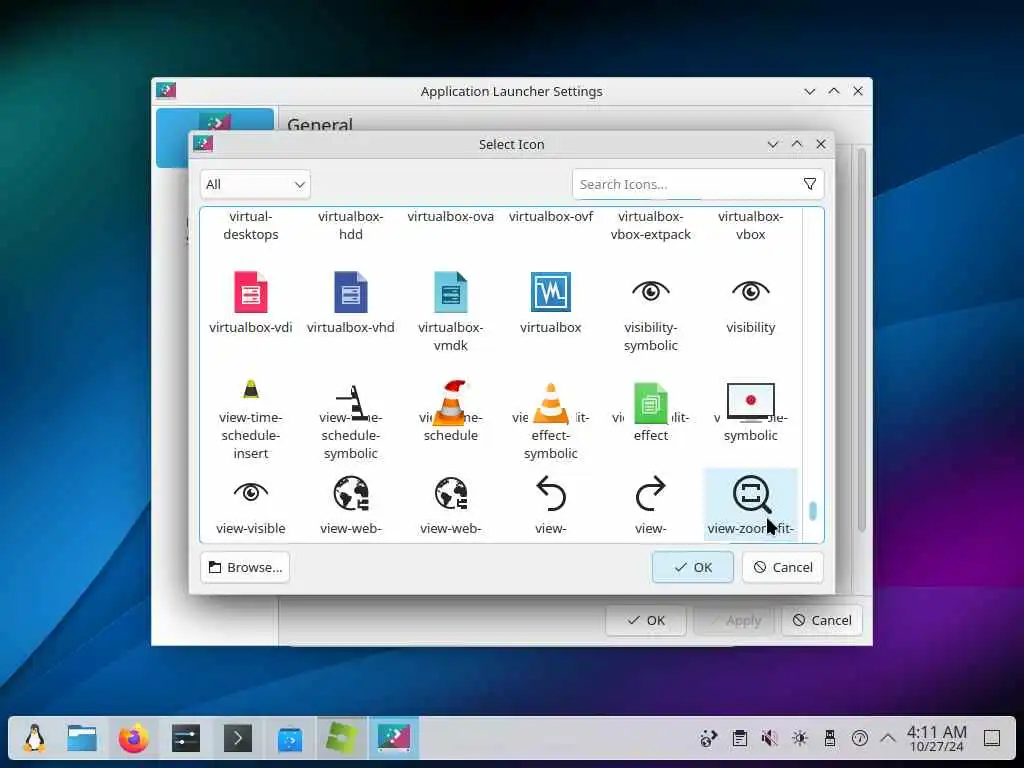1024x768 pixels.
Task: Select the virtualbox-vhd icon
Action: [351, 292]
